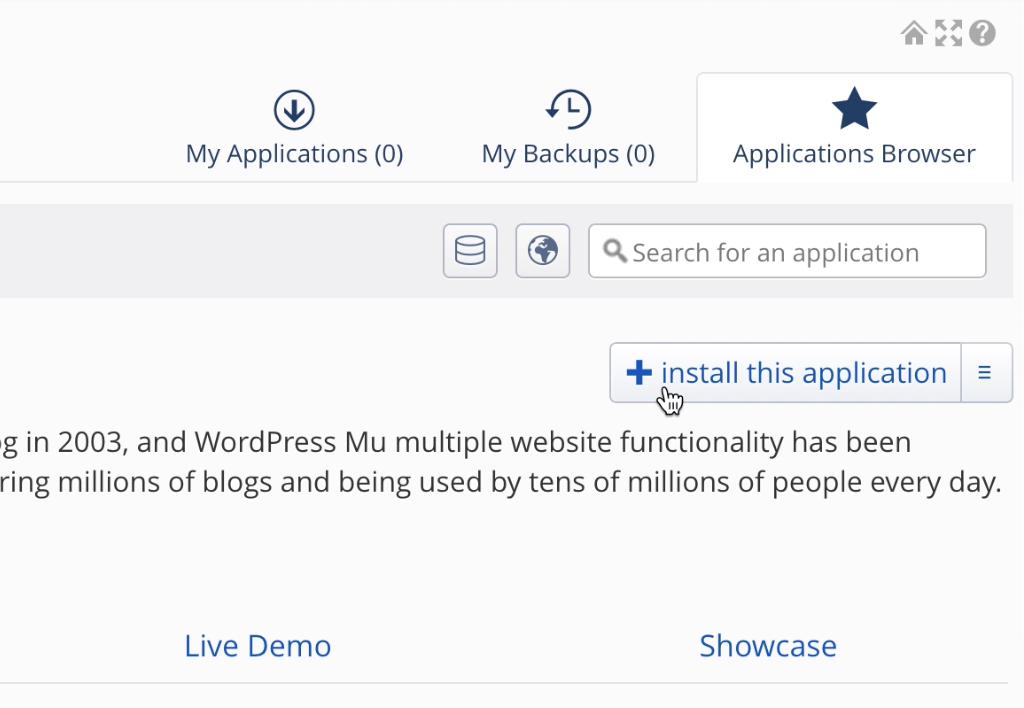1024x708 pixels.
Task: Toggle fullscreen with the expand arrows icon
Action: tap(948, 33)
